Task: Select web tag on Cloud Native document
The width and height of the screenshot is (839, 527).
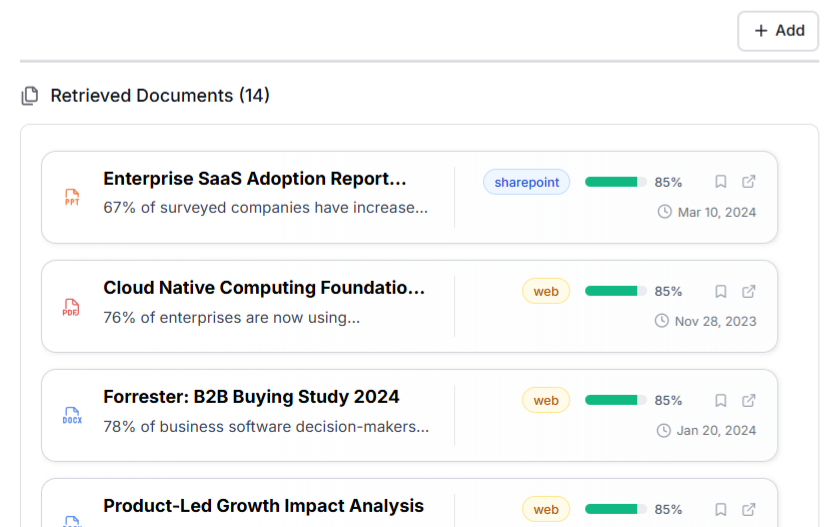Action: 545,291
